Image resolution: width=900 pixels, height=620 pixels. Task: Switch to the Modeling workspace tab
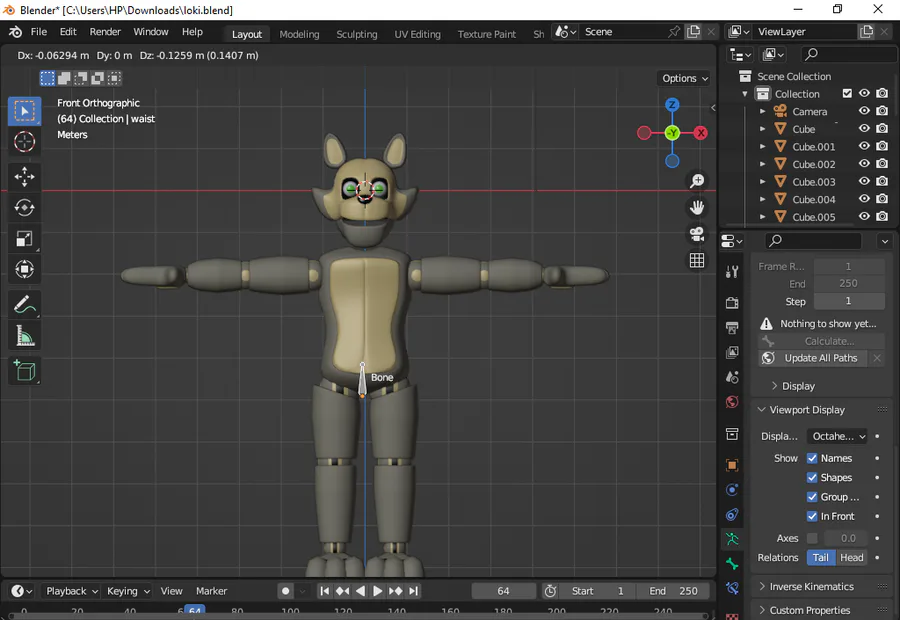point(299,34)
